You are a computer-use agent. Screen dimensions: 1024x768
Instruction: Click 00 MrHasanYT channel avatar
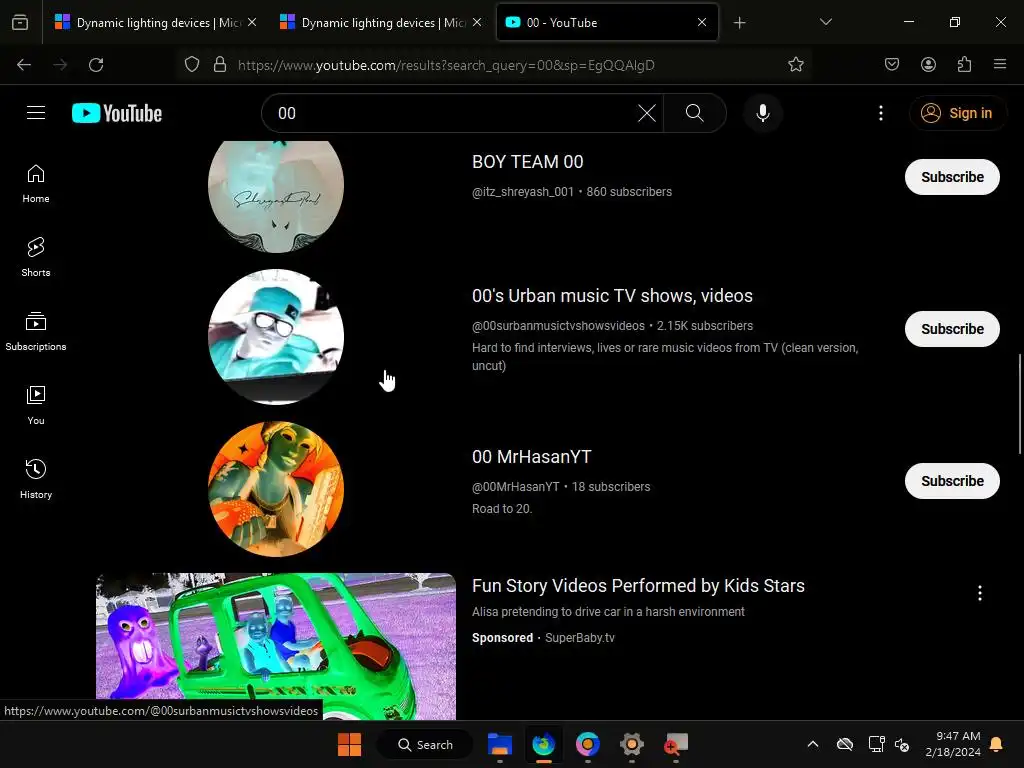[276, 489]
